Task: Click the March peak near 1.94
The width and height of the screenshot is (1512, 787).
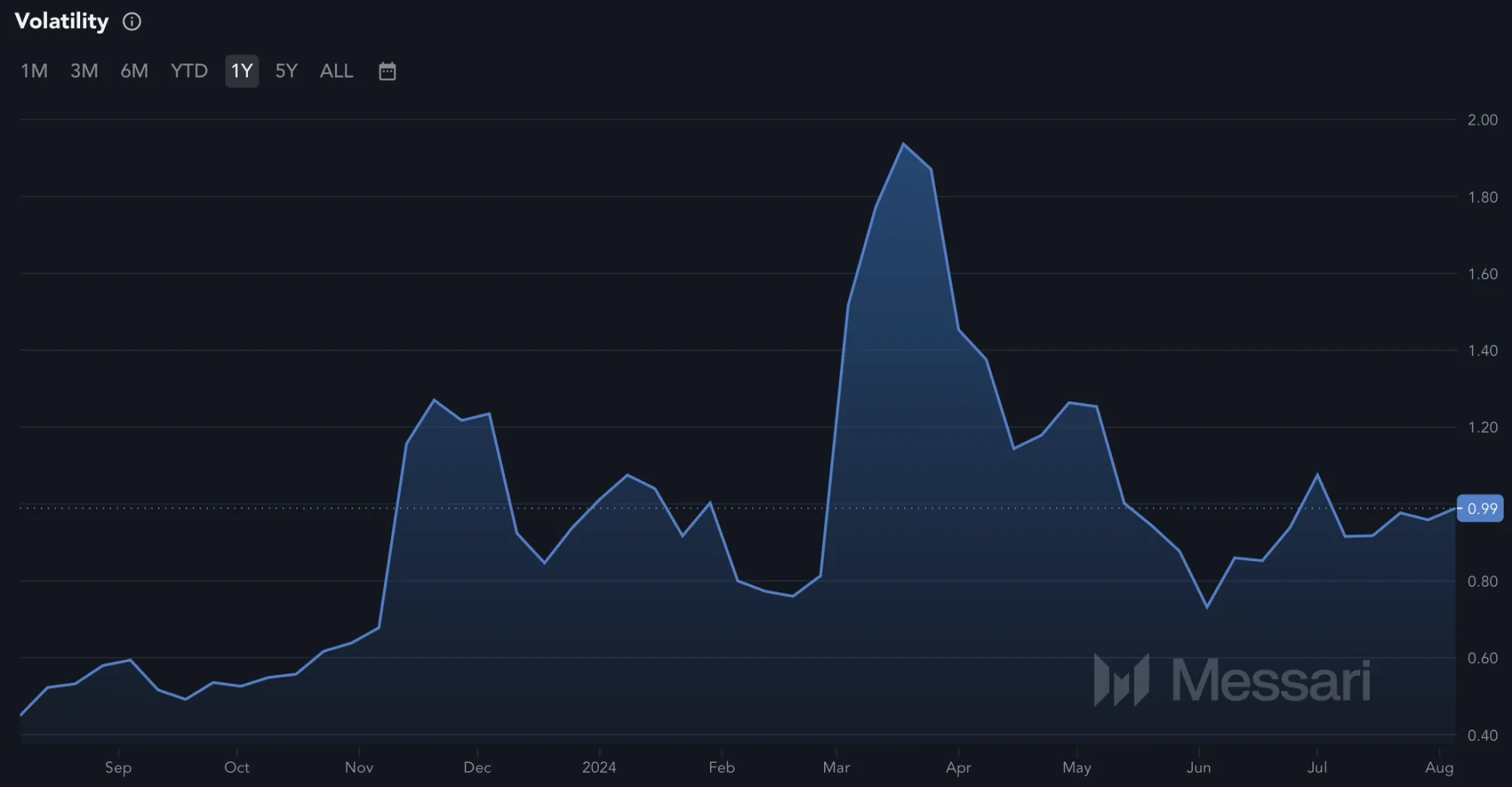Action: [903, 144]
